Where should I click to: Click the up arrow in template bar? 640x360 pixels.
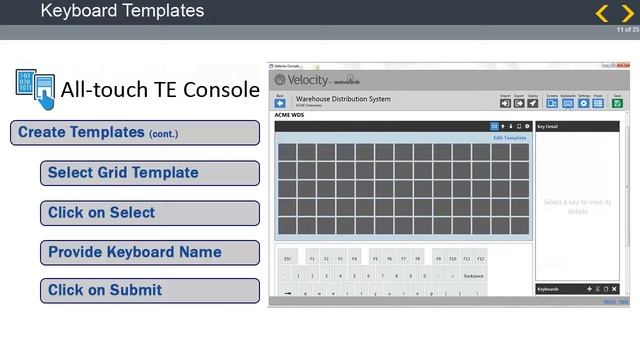pyautogui.click(x=503, y=127)
